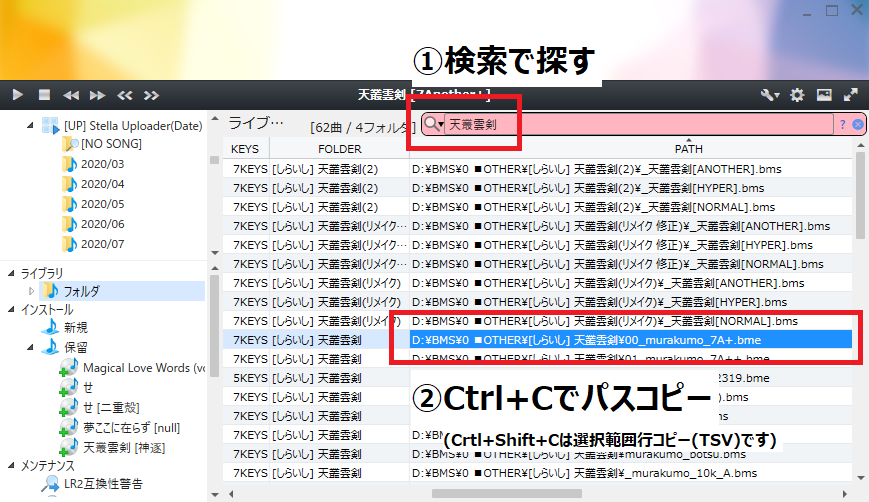Image resolution: width=869 pixels, height=502 pixels.
Task: Open settings with the gear icon
Action: (797, 95)
